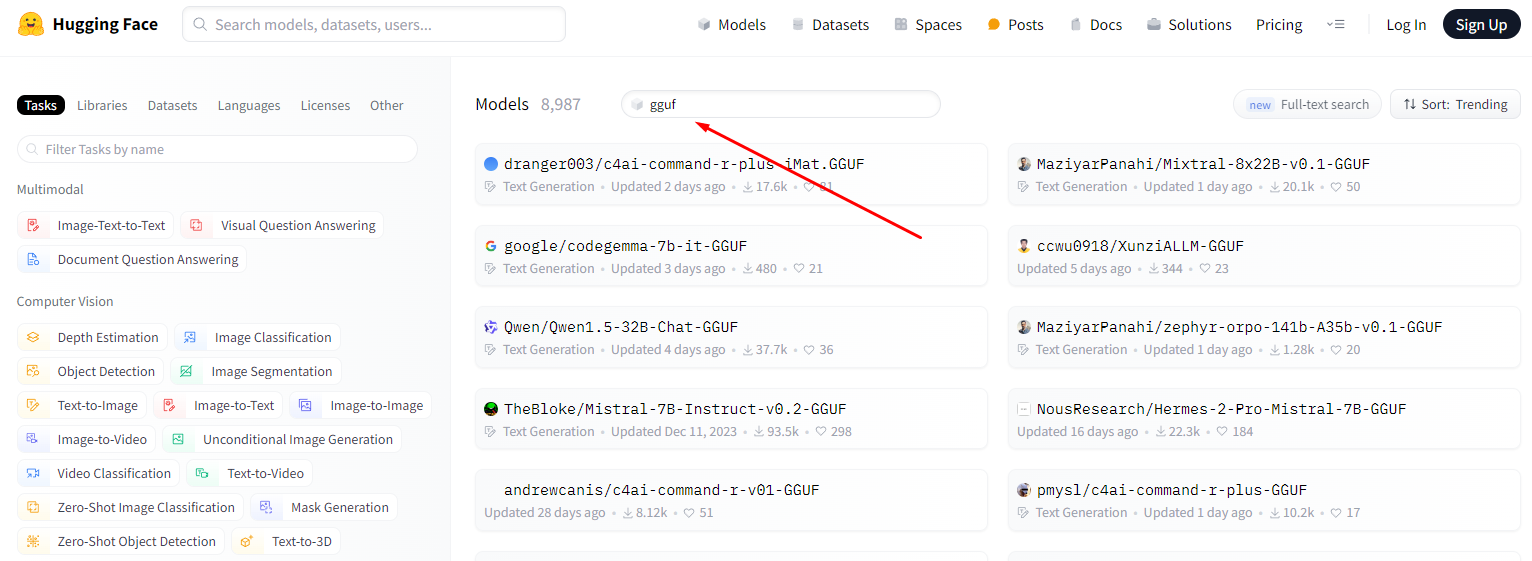Open NousResearch/Hermes-2-Pro-Mistral-7B-GGUF model
1532x561 pixels.
[x=1264, y=419]
